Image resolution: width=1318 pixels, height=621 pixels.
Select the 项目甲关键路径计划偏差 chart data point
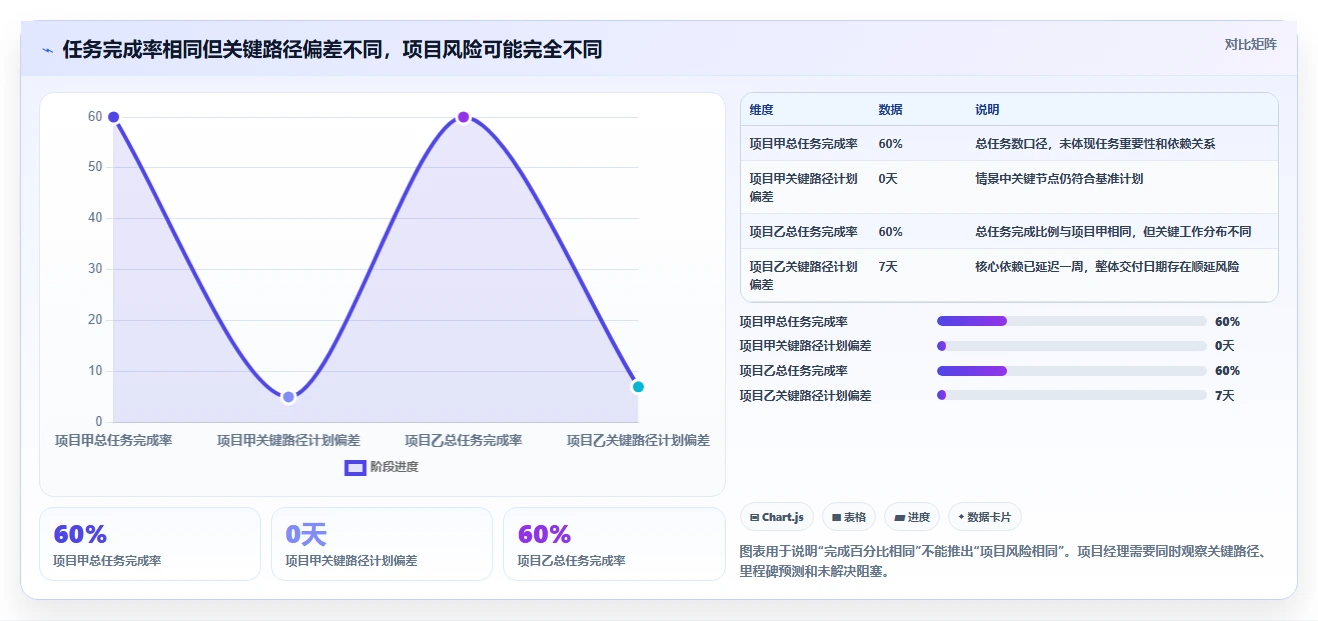point(288,397)
